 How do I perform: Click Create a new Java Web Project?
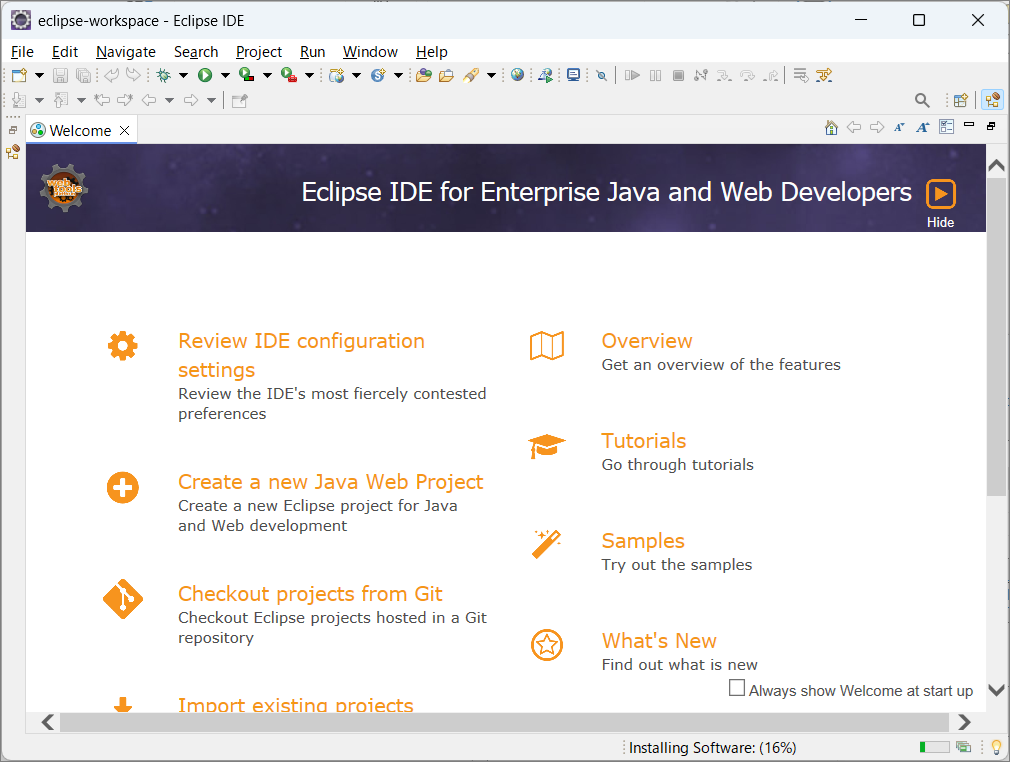[330, 481]
